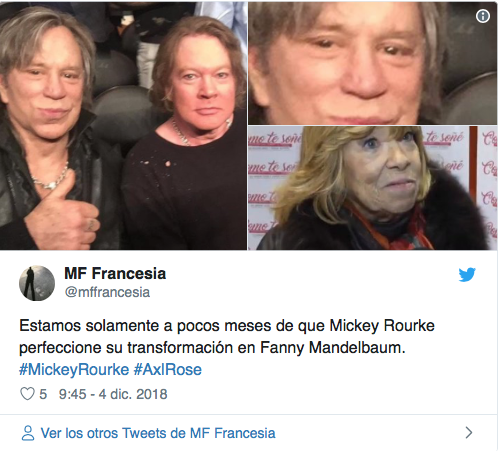Image resolution: width=499 pixels, height=451 pixels.
Task: Open the Twitter bird logo
Action: (467, 274)
